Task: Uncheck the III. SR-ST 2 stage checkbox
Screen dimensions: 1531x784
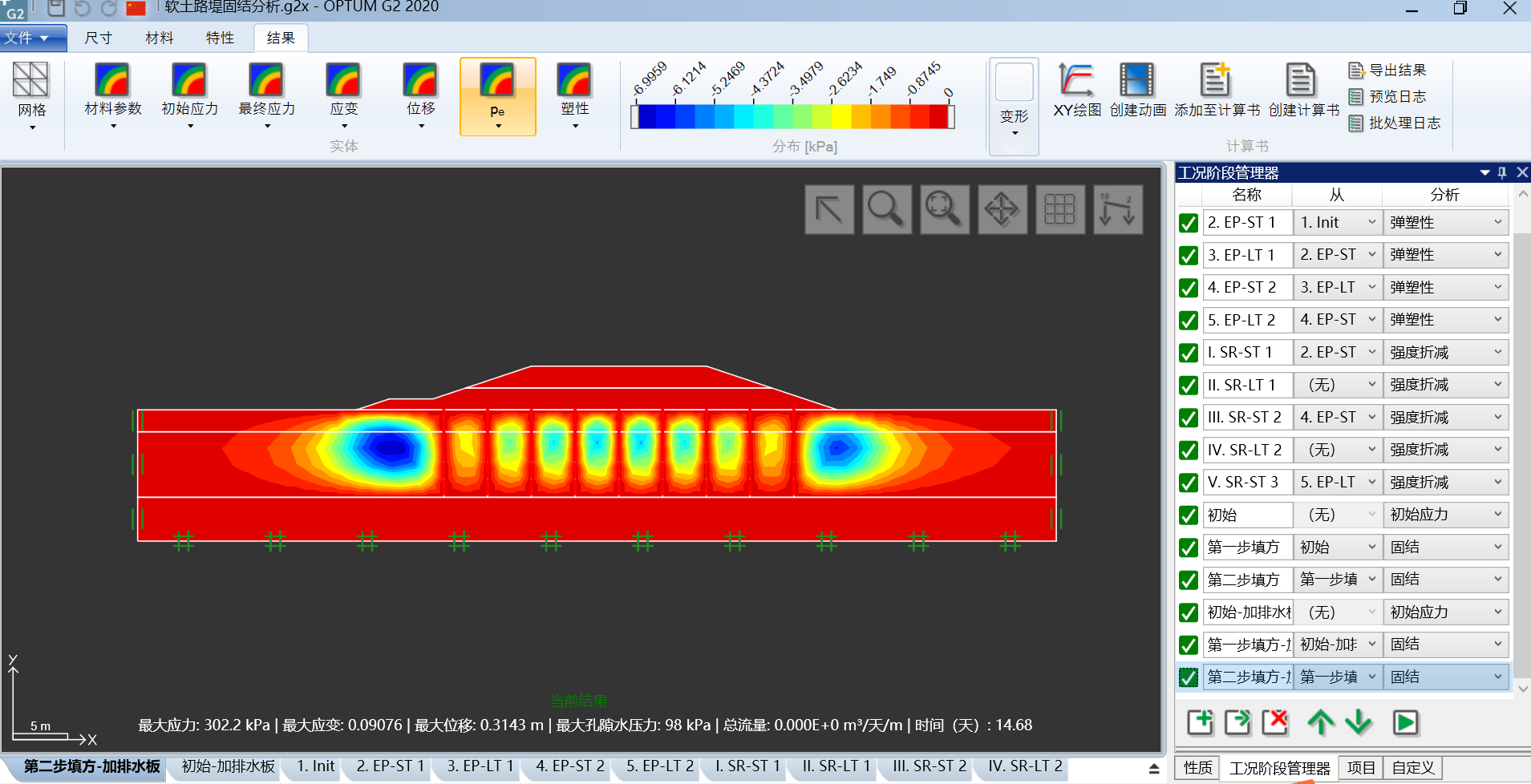Action: (x=1189, y=418)
